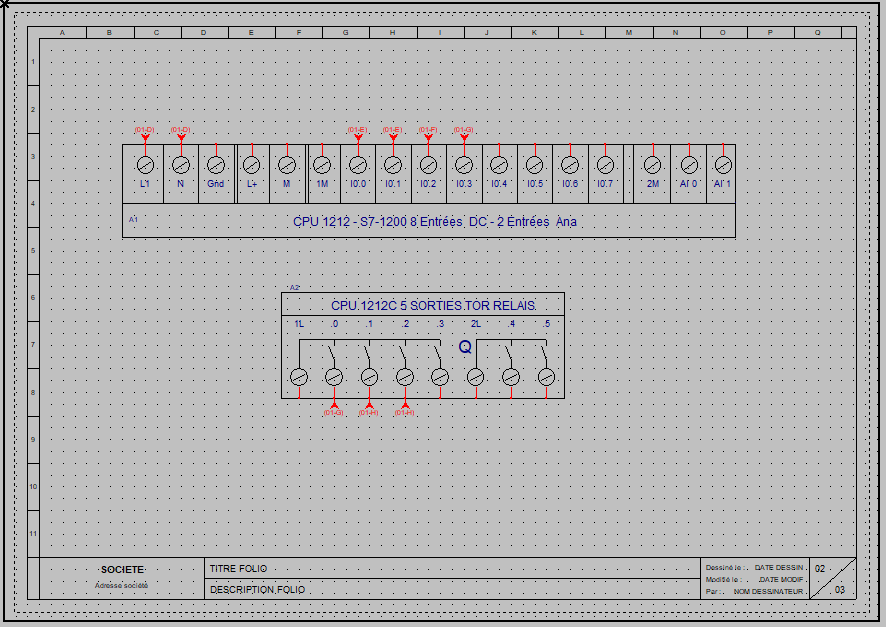Follow the (01-G) cross-reference under output .0
This screenshot has width=886, height=627.
click(x=333, y=412)
